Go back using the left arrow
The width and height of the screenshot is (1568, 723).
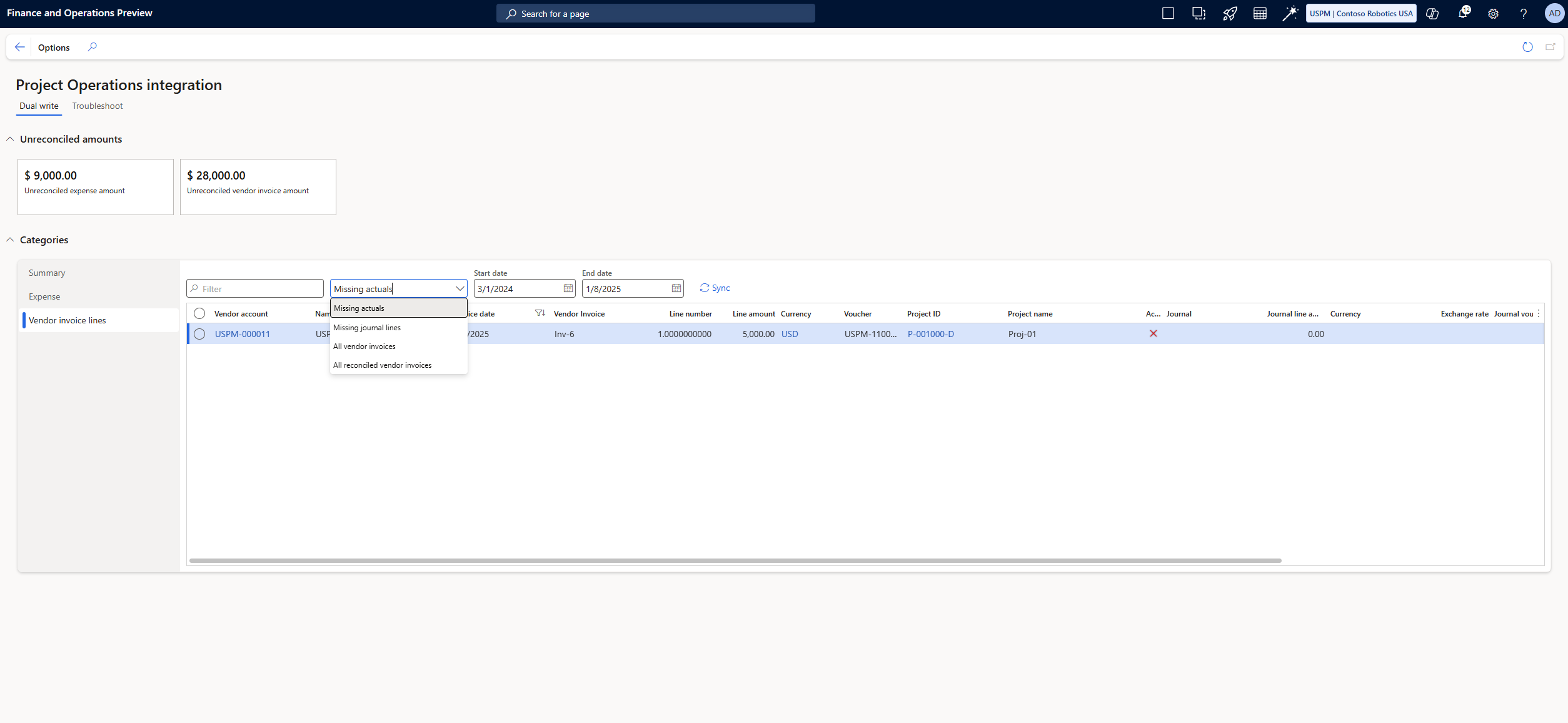click(19, 47)
